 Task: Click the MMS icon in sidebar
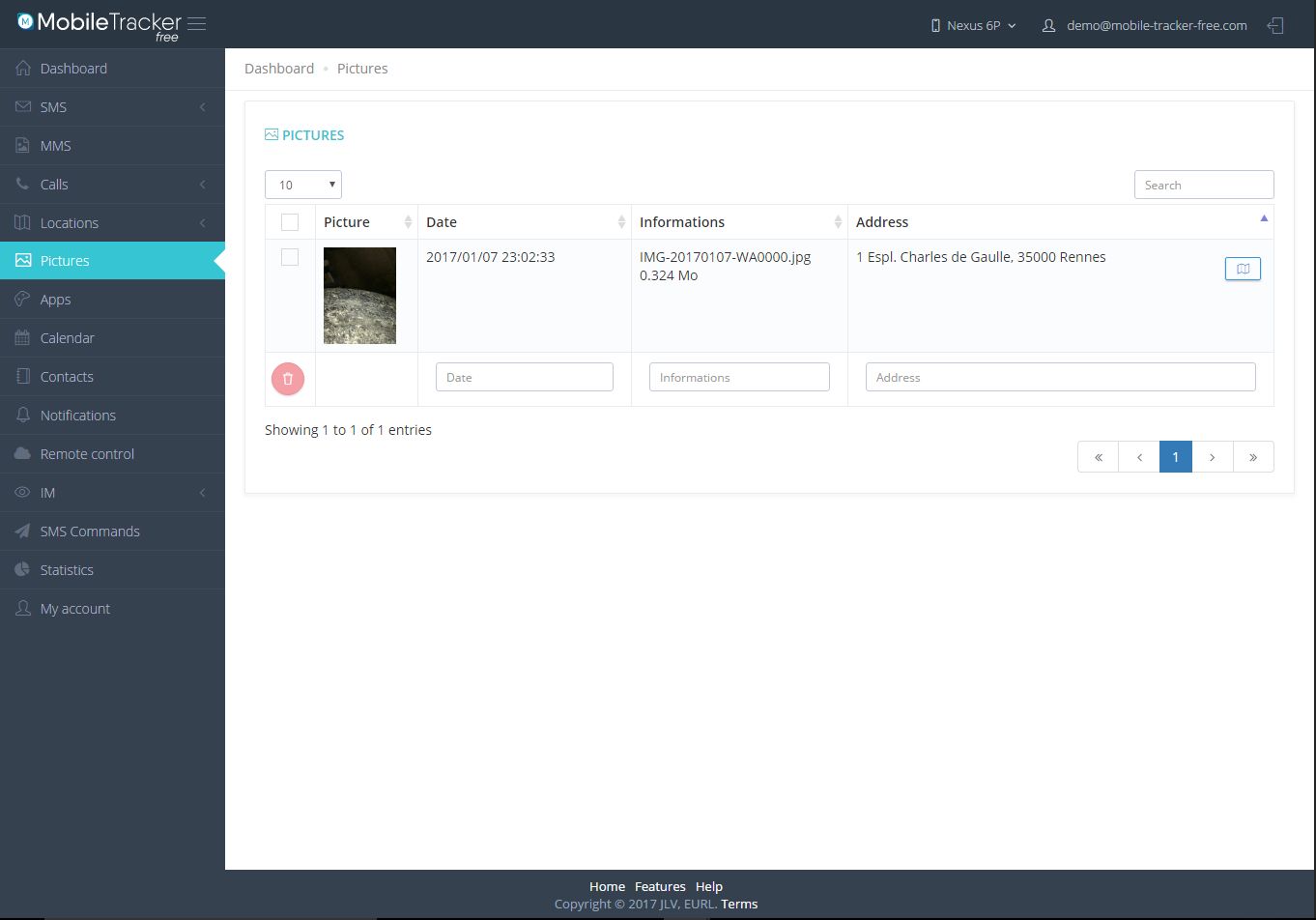tap(23, 146)
